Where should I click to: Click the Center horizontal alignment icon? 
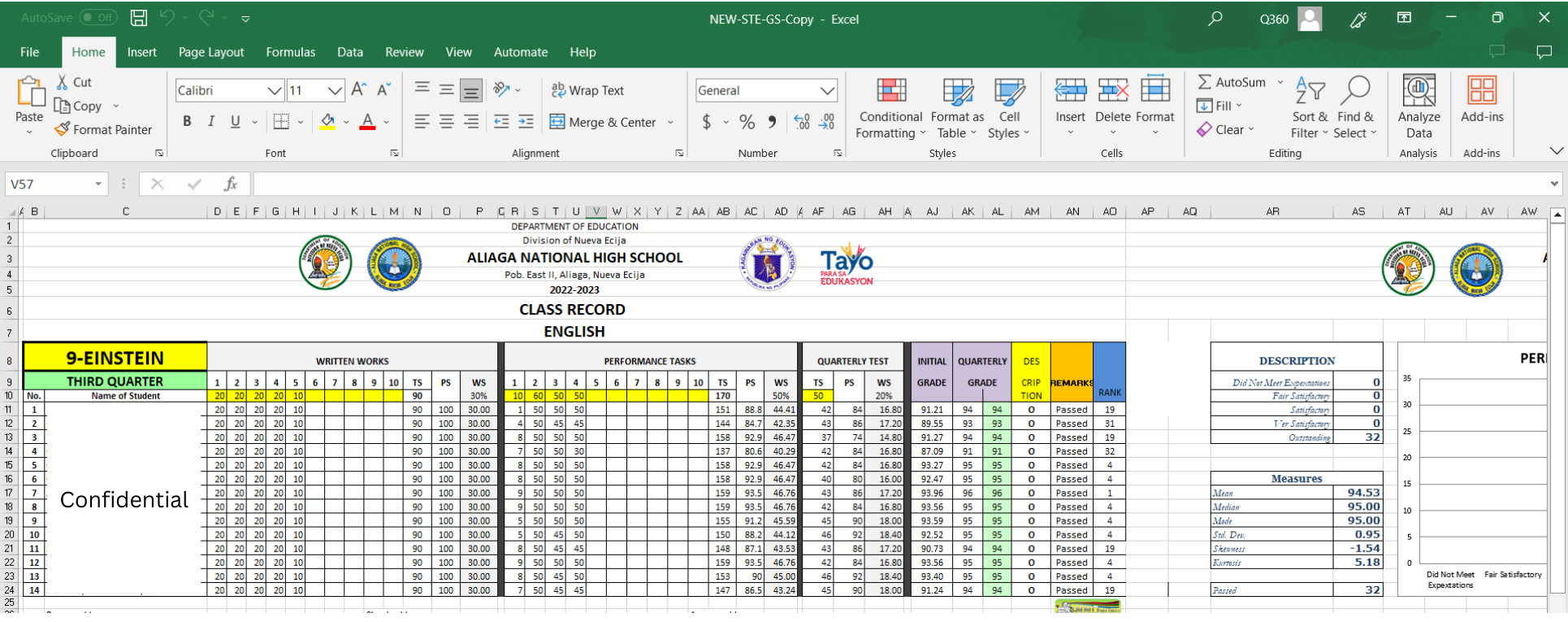(447, 121)
